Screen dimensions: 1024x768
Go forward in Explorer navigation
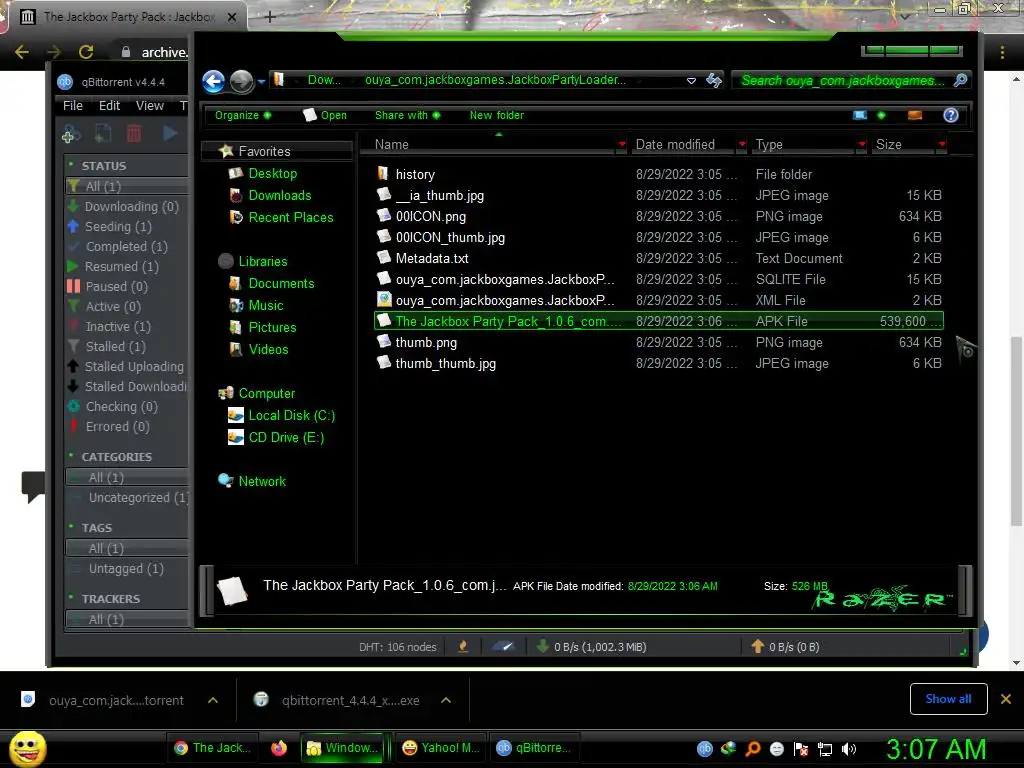(x=242, y=81)
